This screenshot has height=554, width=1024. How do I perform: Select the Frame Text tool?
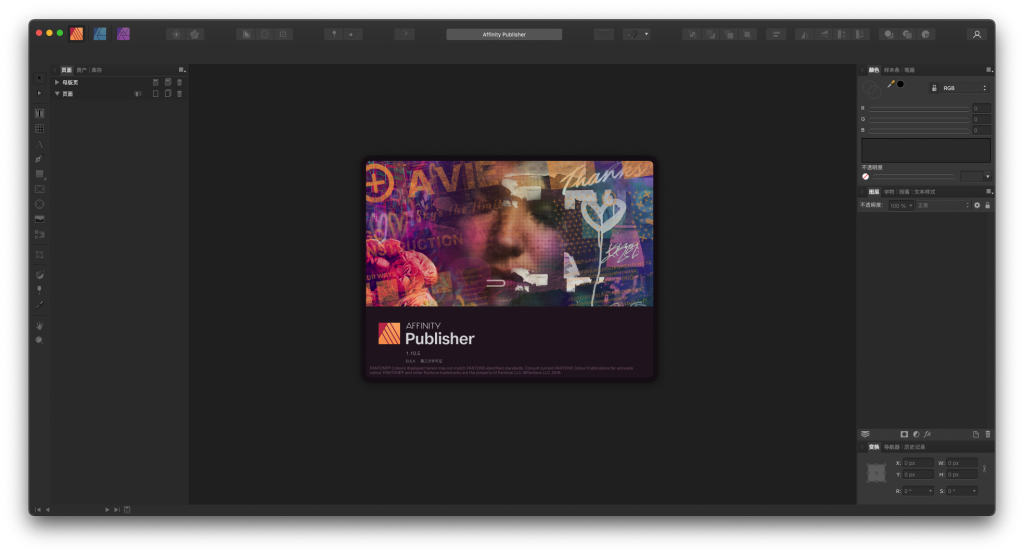tap(39, 114)
